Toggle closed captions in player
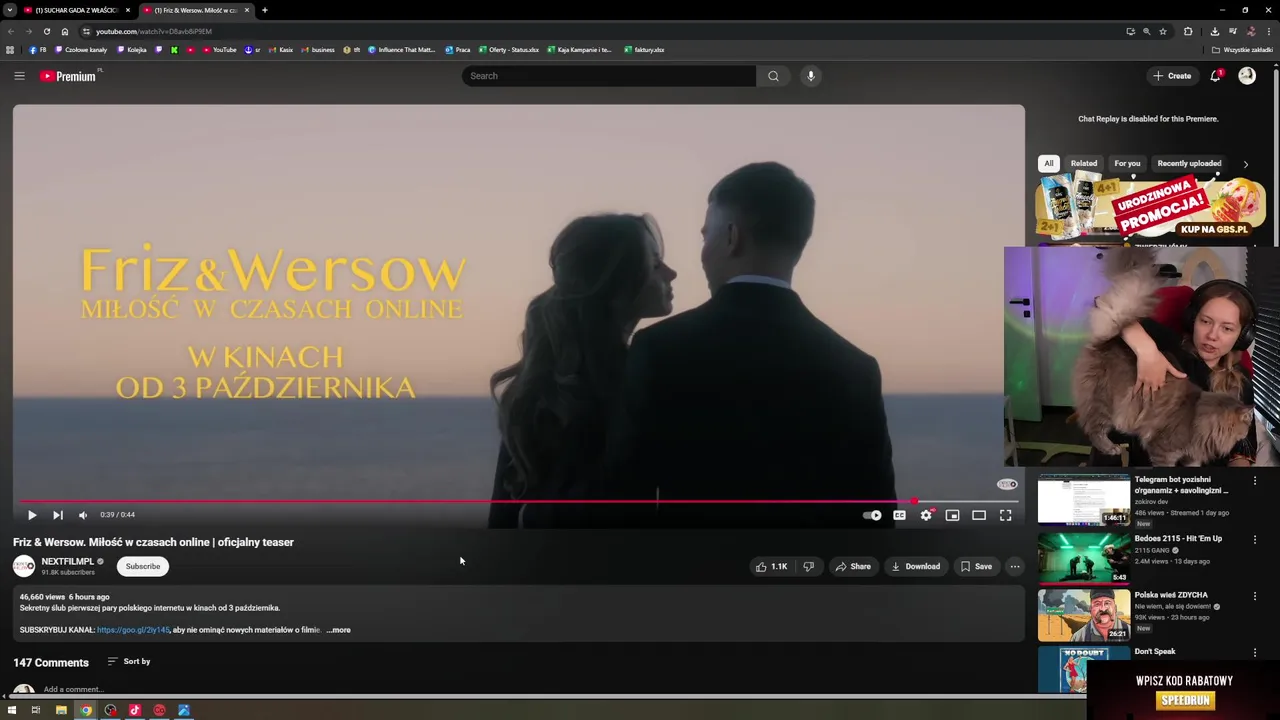This screenshot has height=720, width=1280. pyautogui.click(x=899, y=515)
